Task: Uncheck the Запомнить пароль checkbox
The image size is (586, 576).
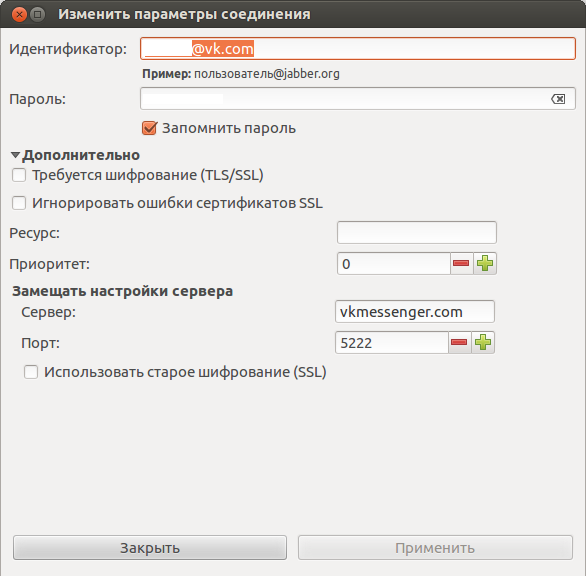Action: 149,128
